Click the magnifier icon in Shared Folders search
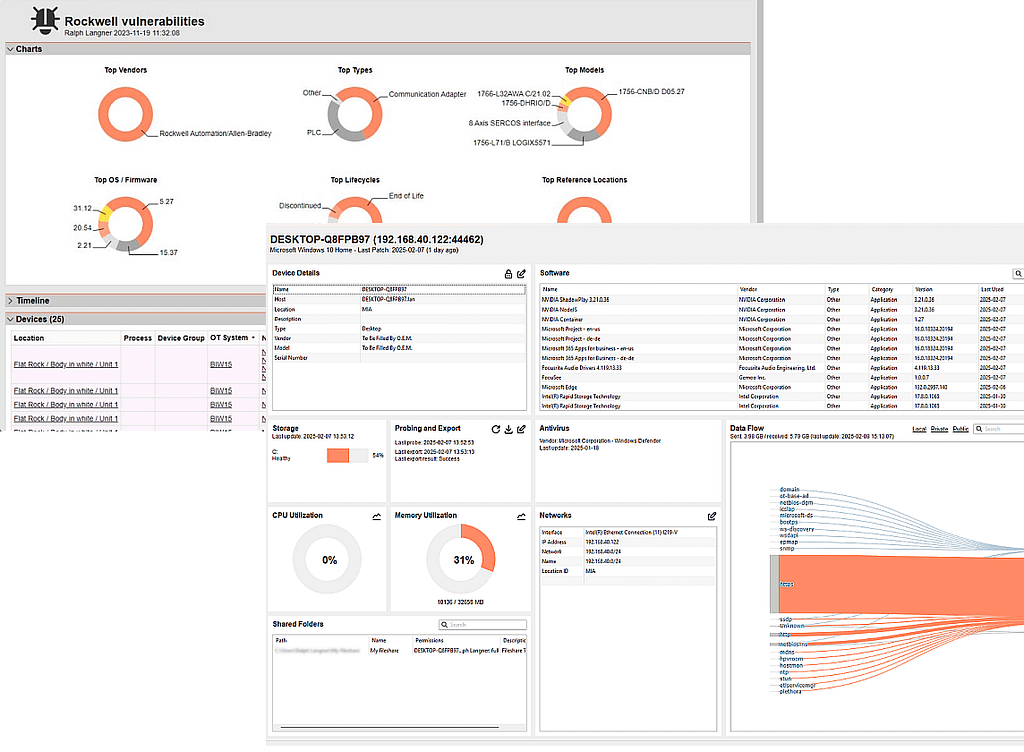This screenshot has height=752, width=1024. tap(444, 625)
